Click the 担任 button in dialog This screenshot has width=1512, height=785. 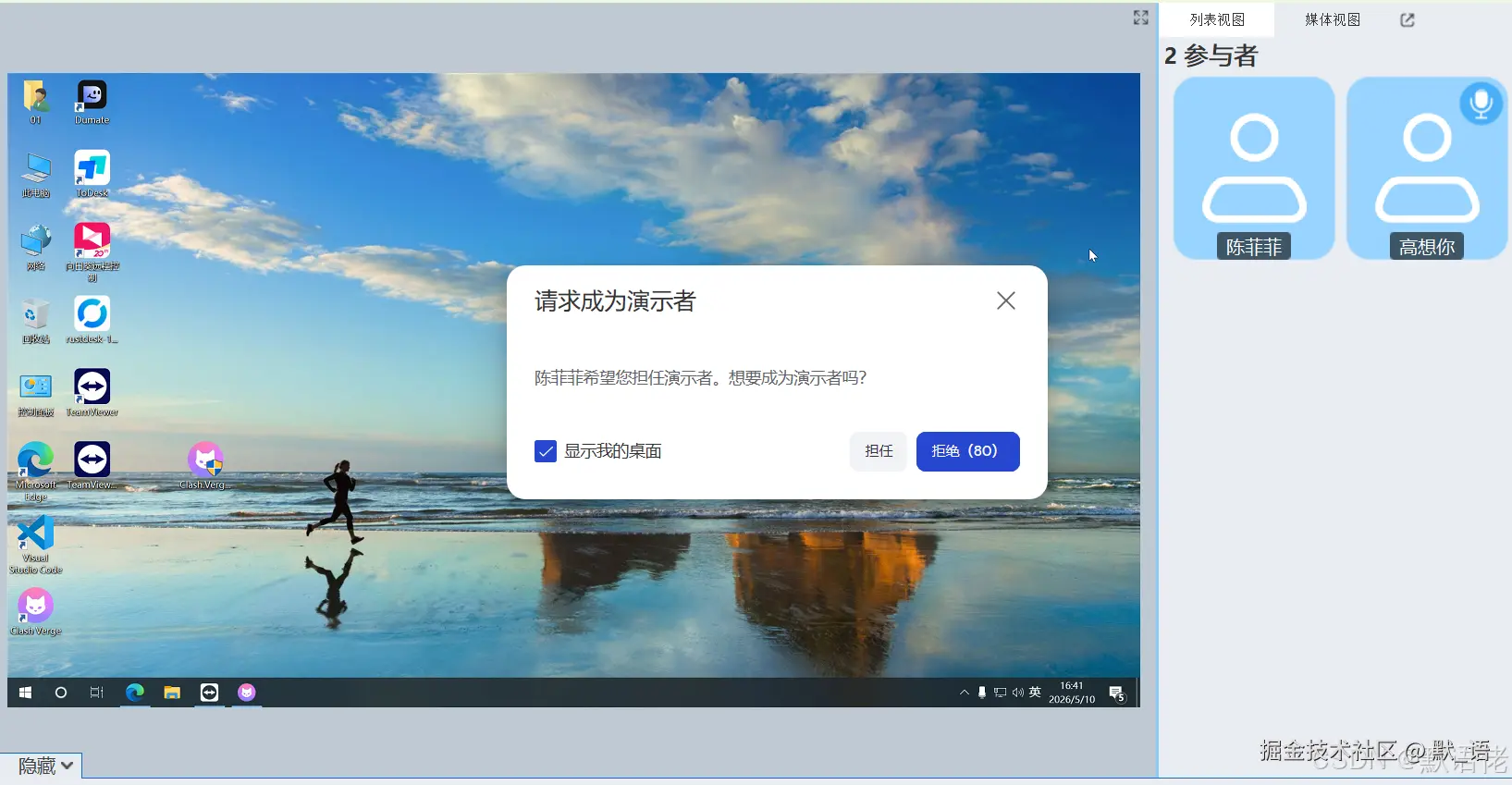click(x=879, y=451)
